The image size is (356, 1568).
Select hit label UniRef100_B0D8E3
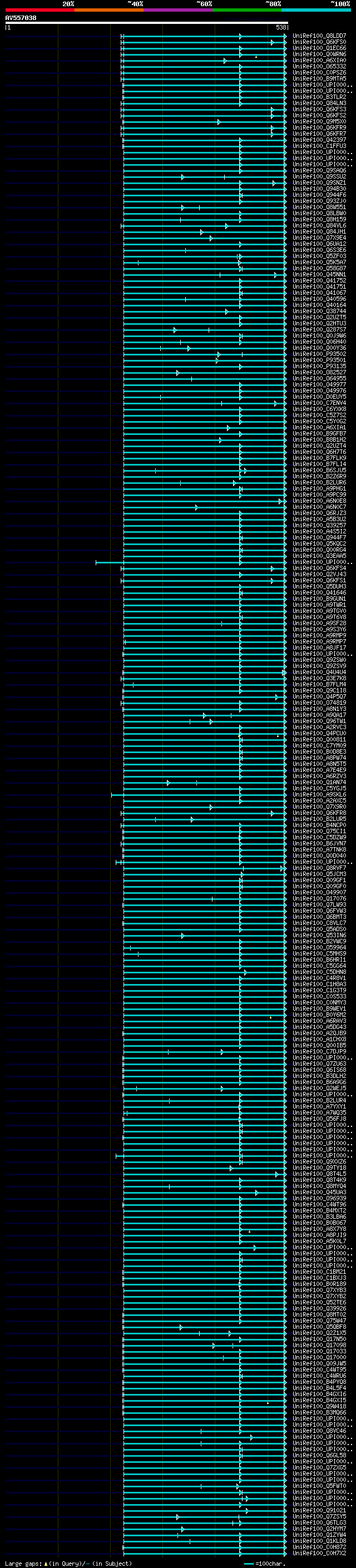click(x=319, y=752)
